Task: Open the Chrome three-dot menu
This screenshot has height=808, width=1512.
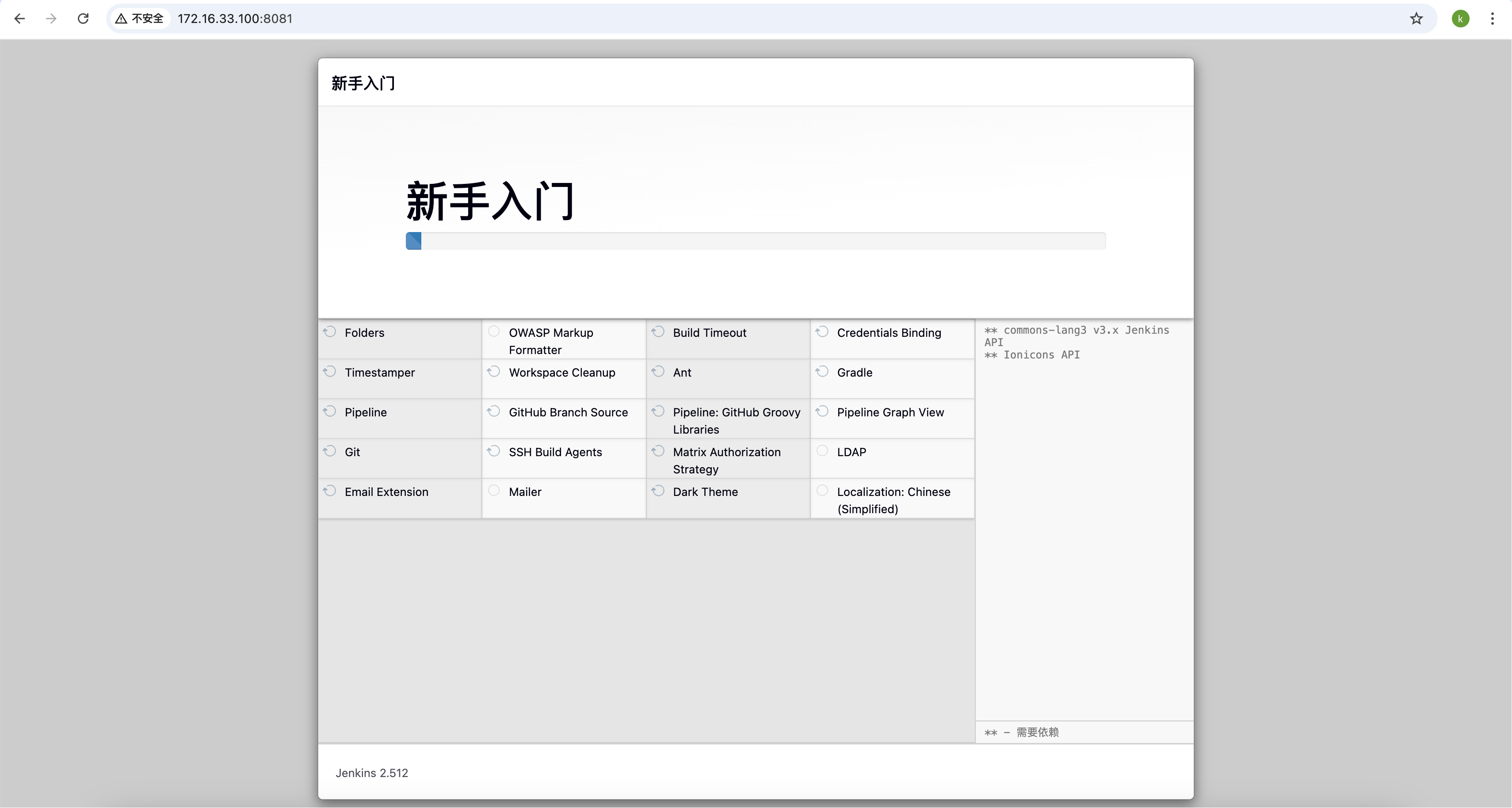Action: [1492, 19]
